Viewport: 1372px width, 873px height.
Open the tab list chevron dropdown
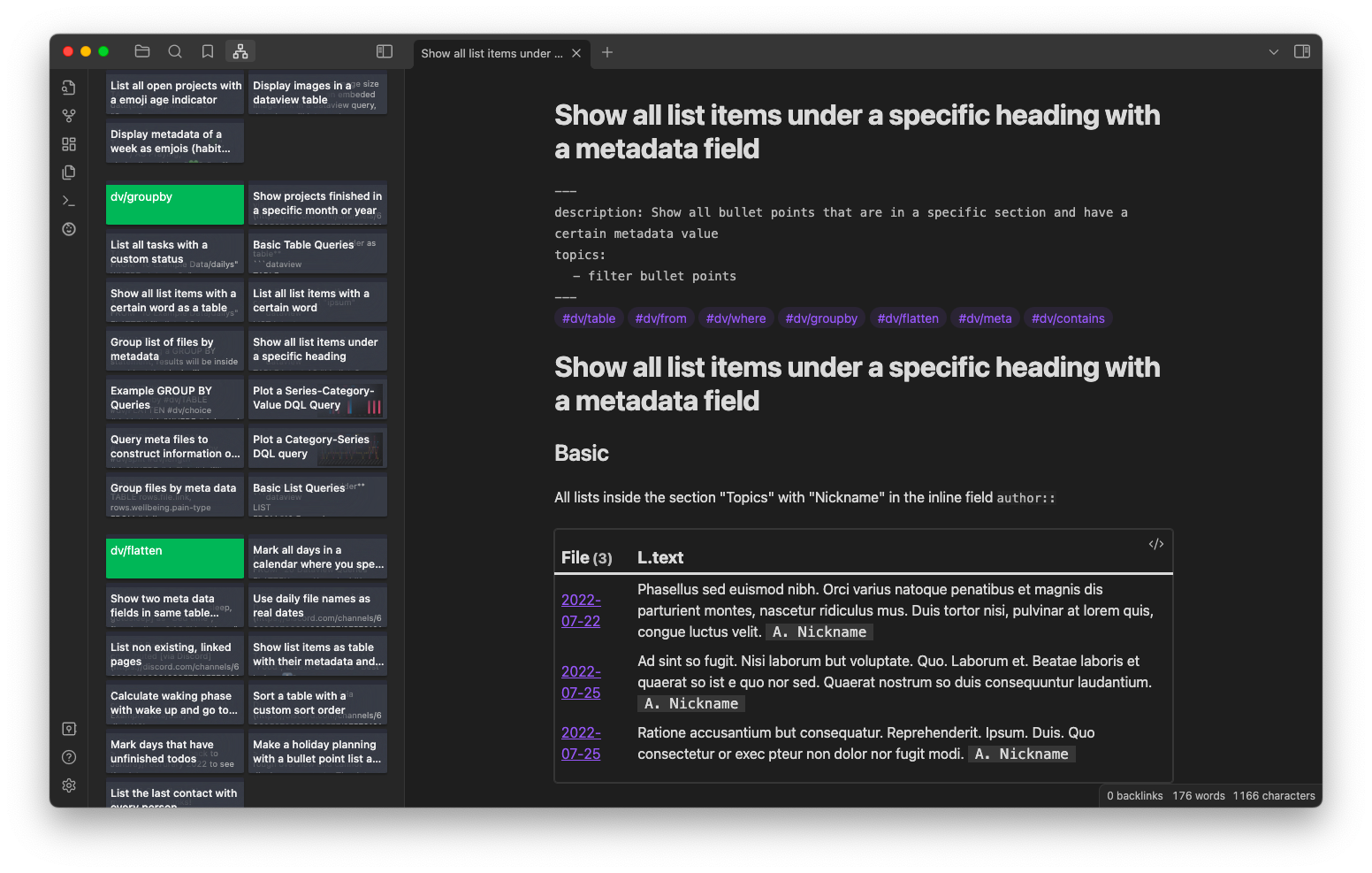click(1274, 52)
